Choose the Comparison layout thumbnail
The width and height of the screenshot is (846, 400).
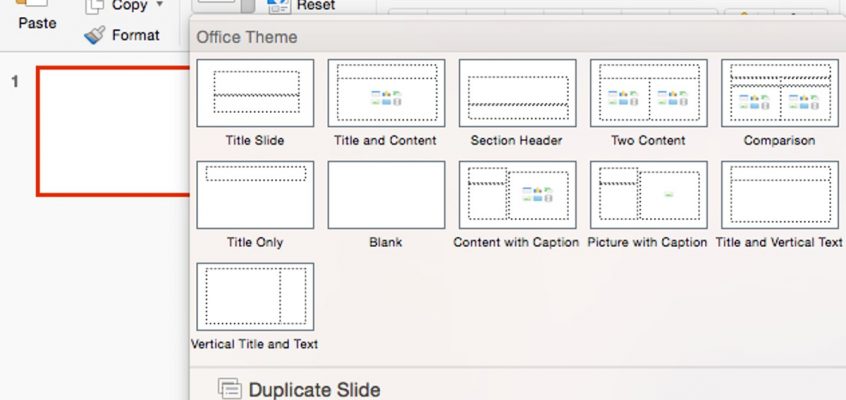click(x=780, y=93)
